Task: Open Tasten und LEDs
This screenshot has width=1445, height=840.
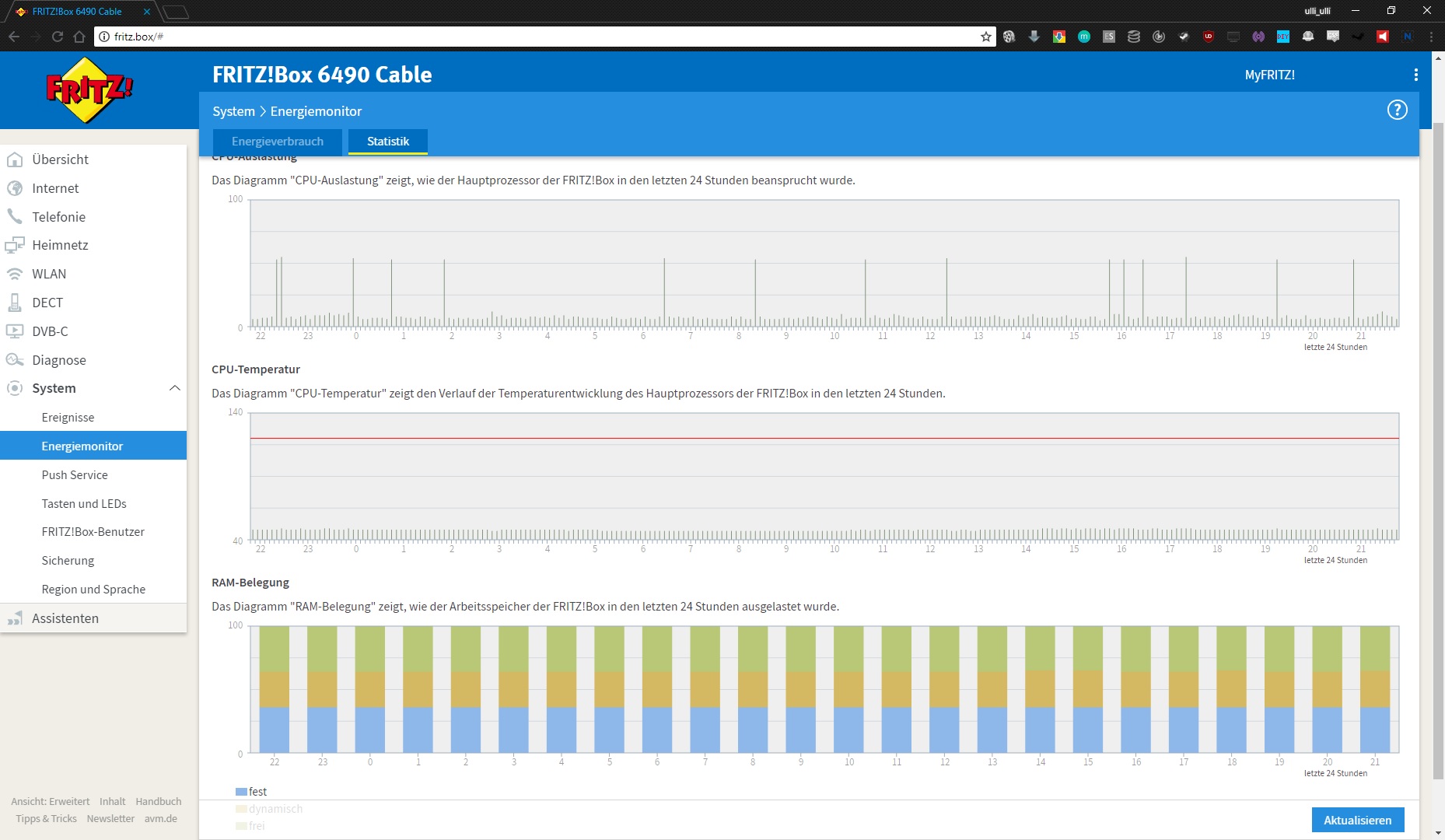Action: [x=84, y=504]
